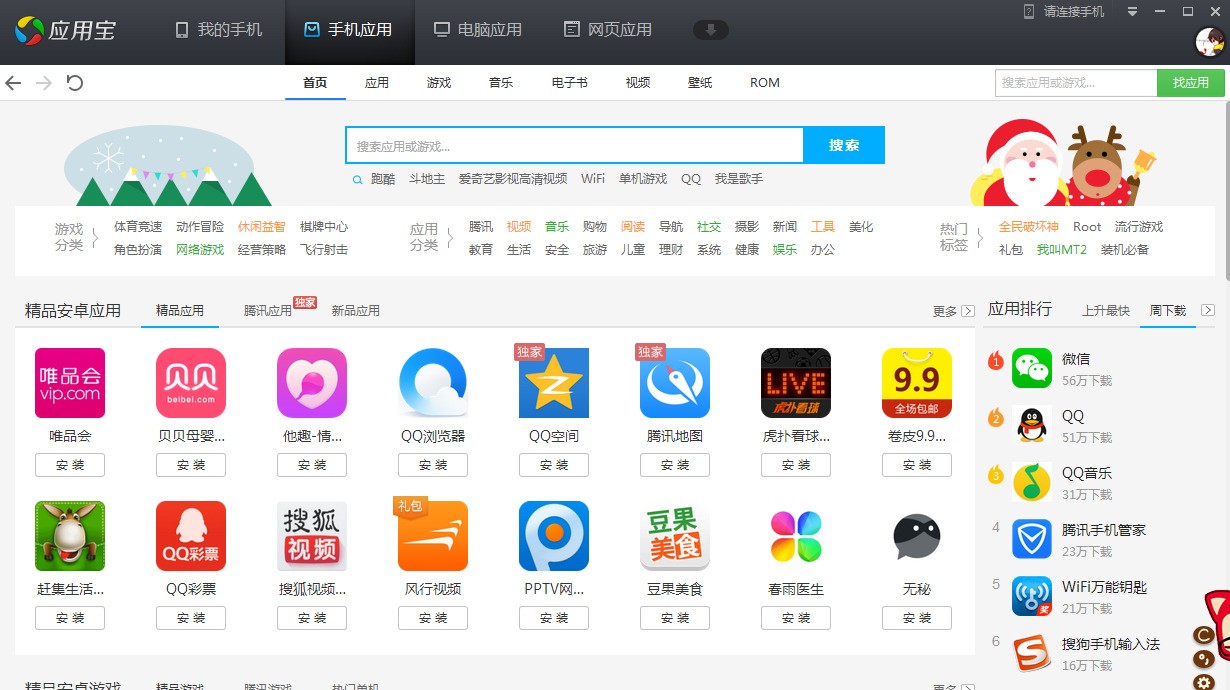1230x690 pixels.
Task: Open the 音乐 navigation tab
Action: tap(501, 83)
